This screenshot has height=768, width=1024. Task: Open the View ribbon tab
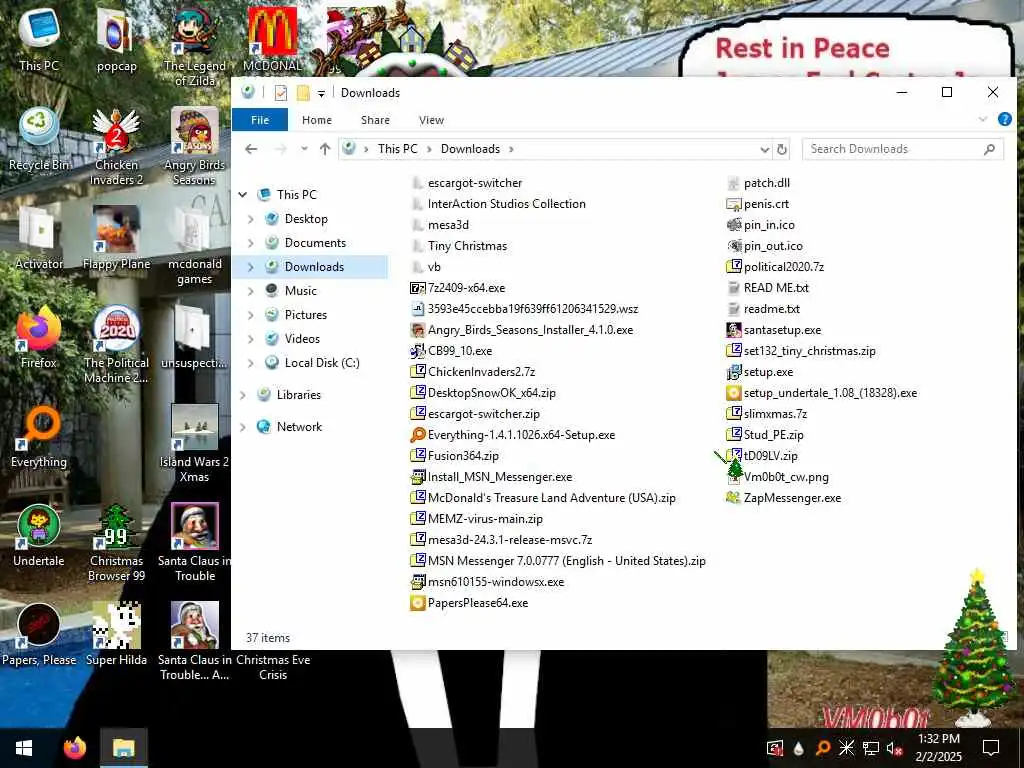(x=431, y=120)
